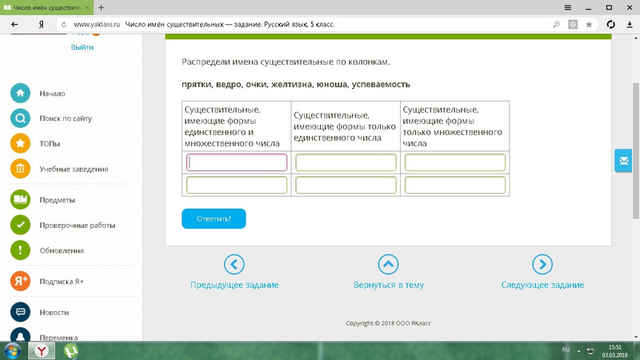The height and width of the screenshot is (360, 640).
Task: Open the Переменка bell icon
Action: point(20,335)
